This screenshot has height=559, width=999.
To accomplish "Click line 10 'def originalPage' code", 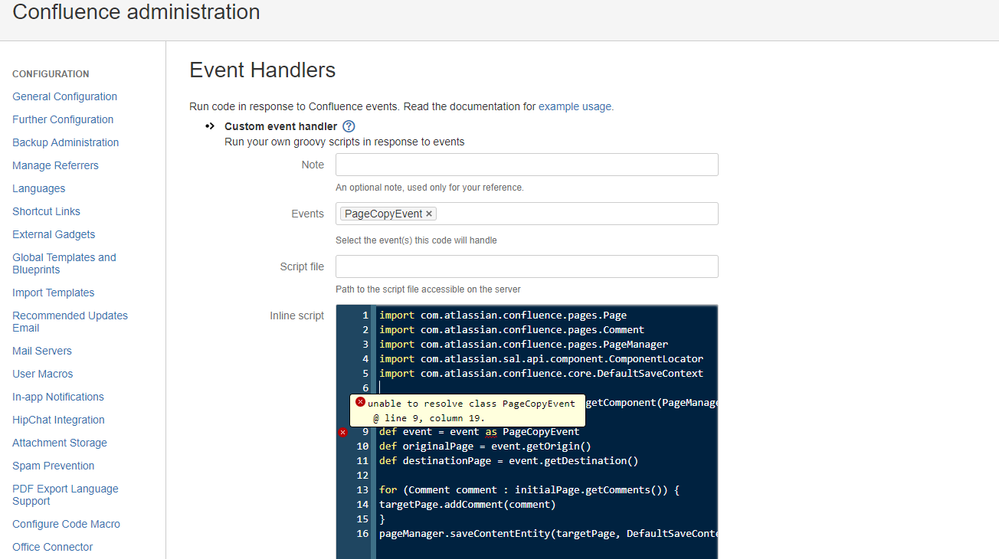I will tap(485, 446).
